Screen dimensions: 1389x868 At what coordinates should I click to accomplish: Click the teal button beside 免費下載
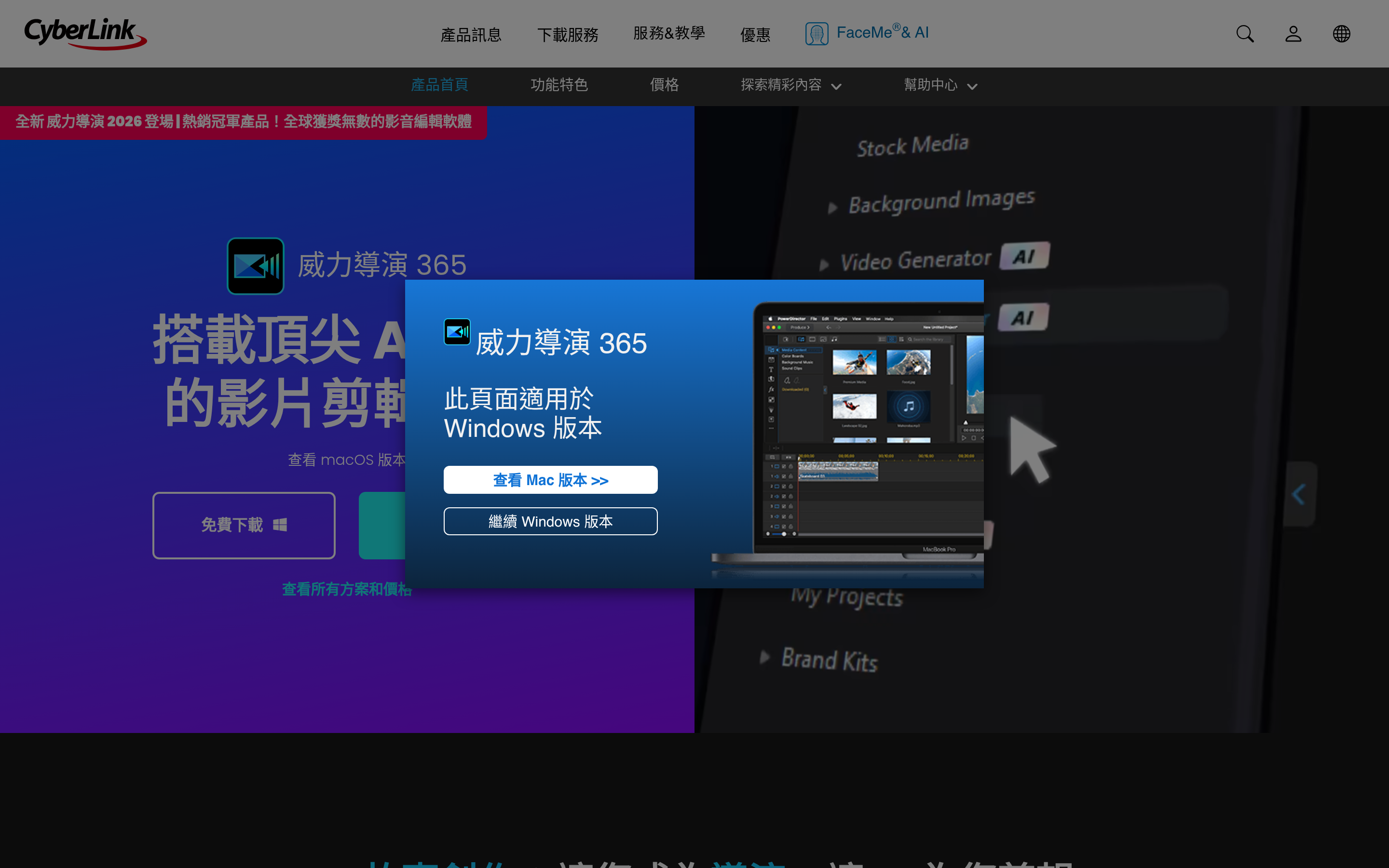tap(382, 525)
